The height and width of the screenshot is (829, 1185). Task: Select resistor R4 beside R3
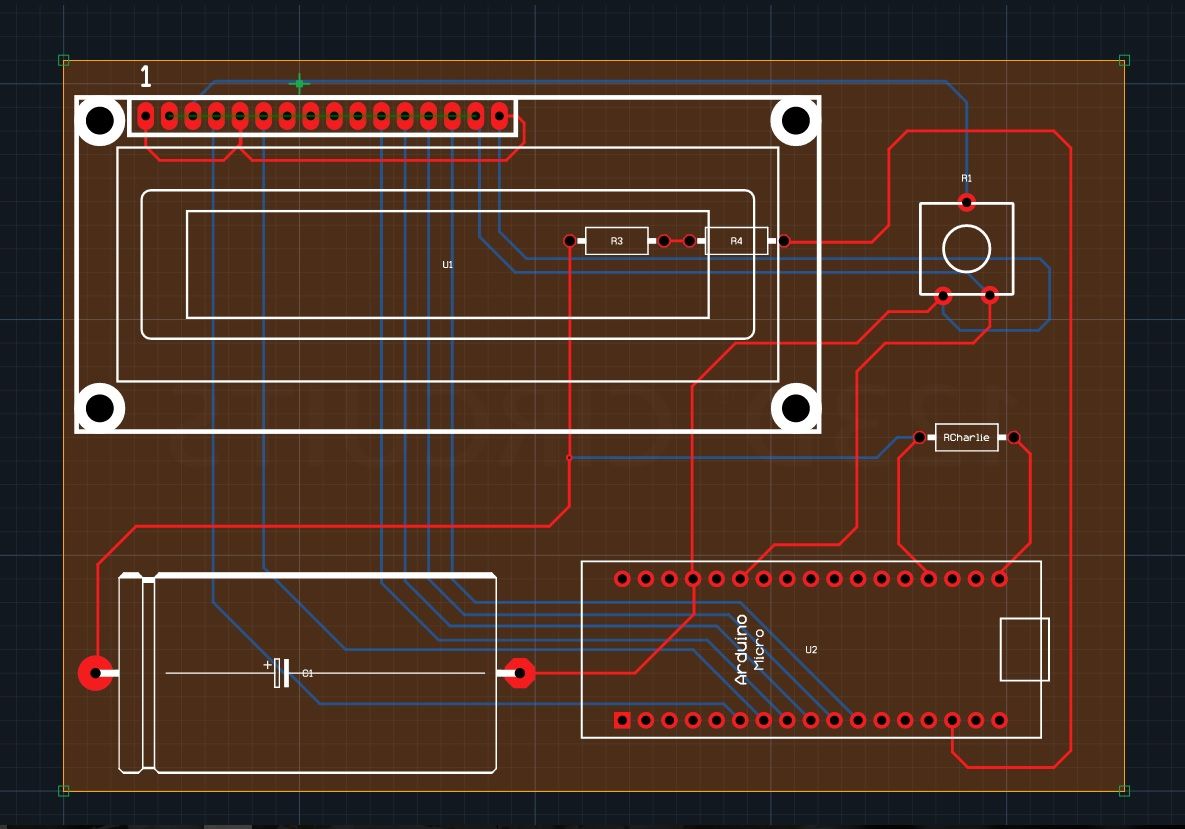point(739,240)
